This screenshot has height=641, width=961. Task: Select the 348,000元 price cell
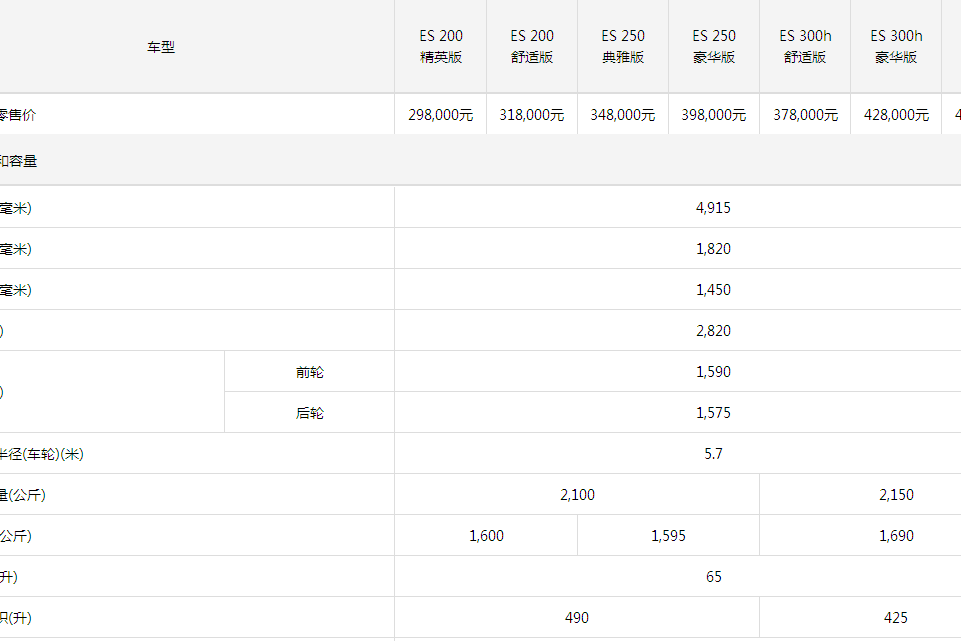623,115
